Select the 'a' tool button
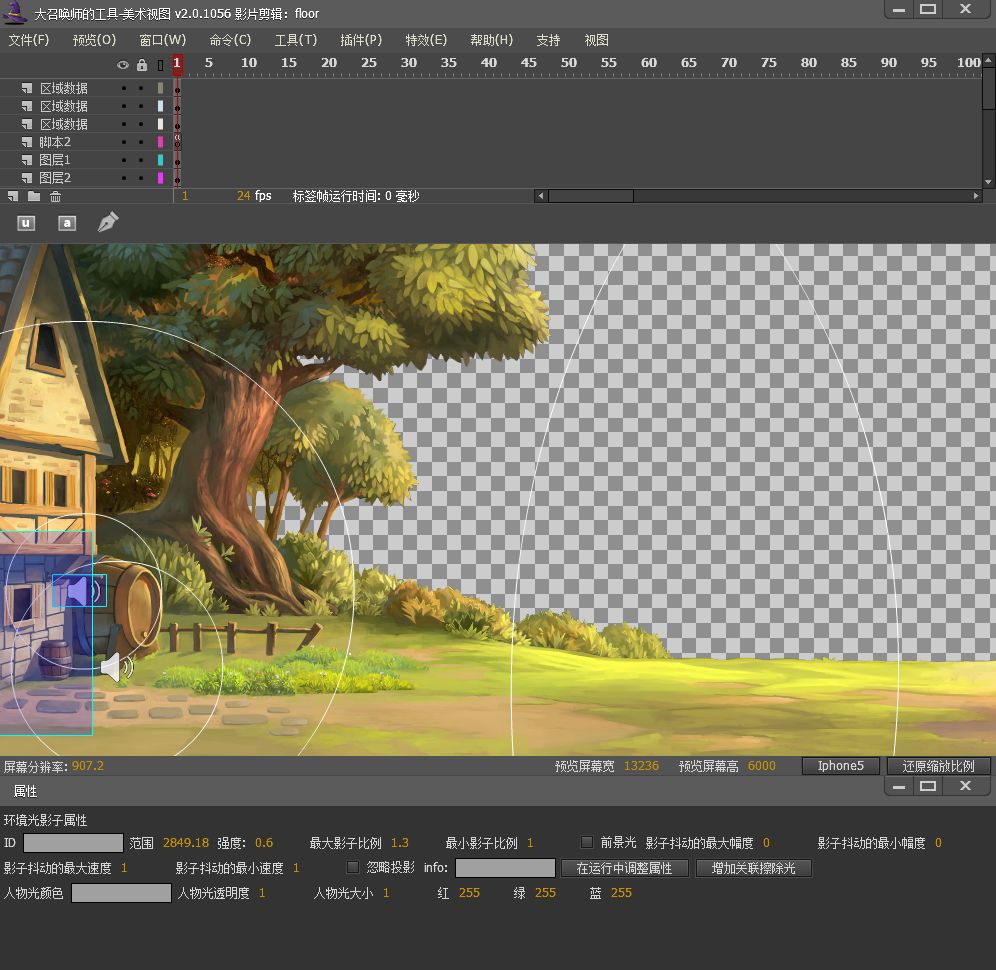 (x=67, y=223)
